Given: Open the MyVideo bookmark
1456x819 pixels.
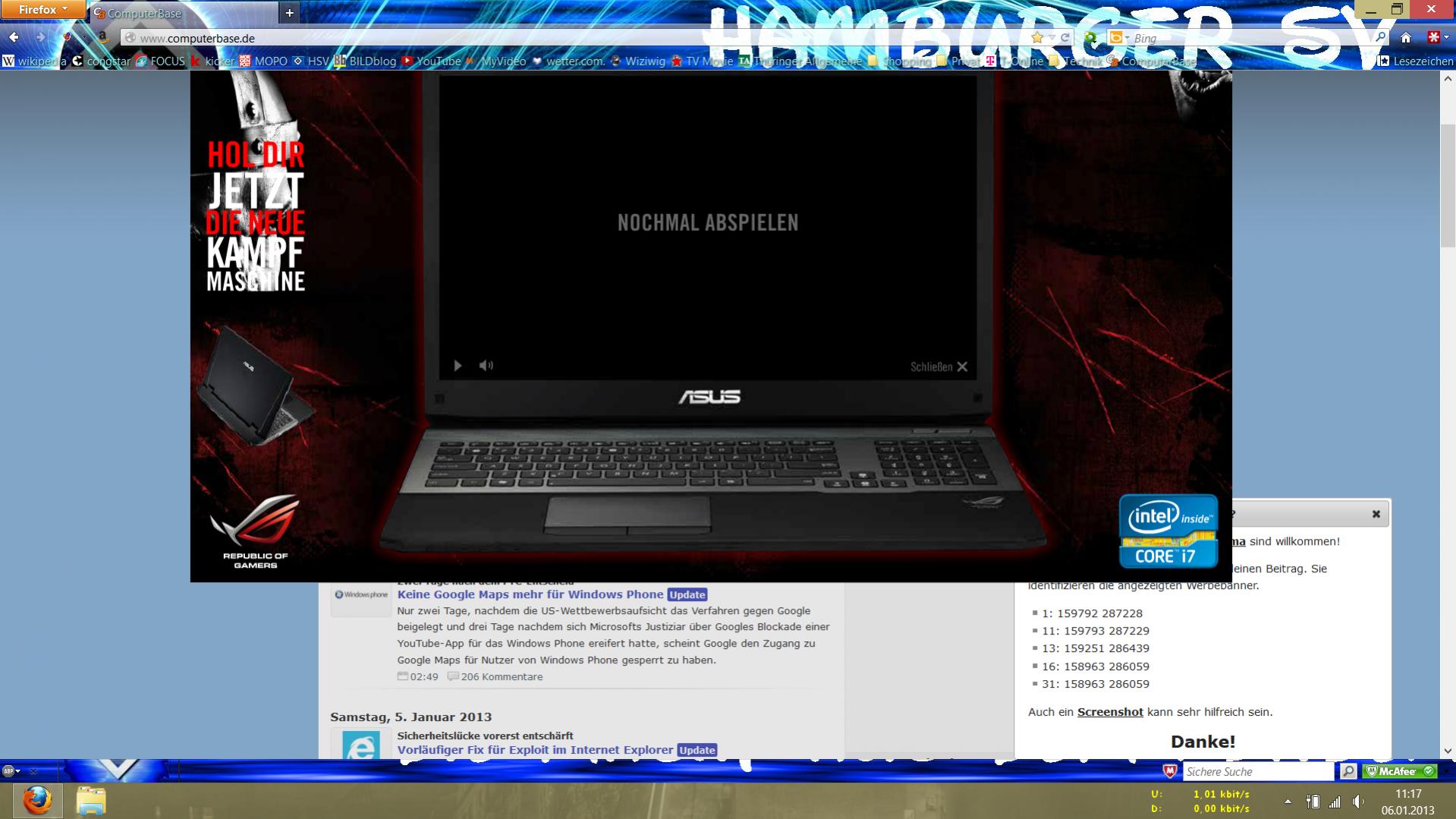Looking at the screenshot, I should tap(496, 61).
